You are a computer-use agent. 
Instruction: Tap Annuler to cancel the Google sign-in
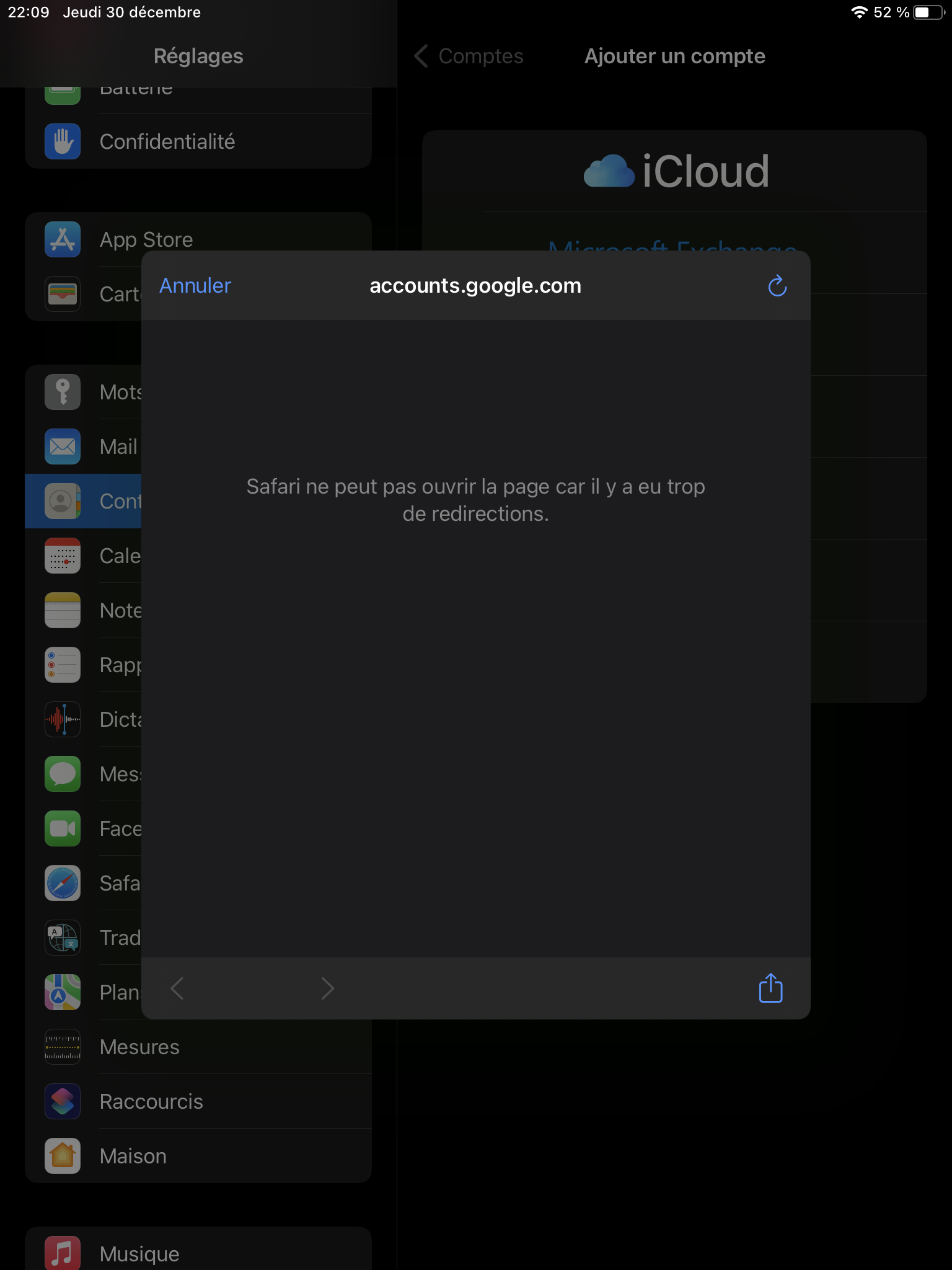click(195, 286)
